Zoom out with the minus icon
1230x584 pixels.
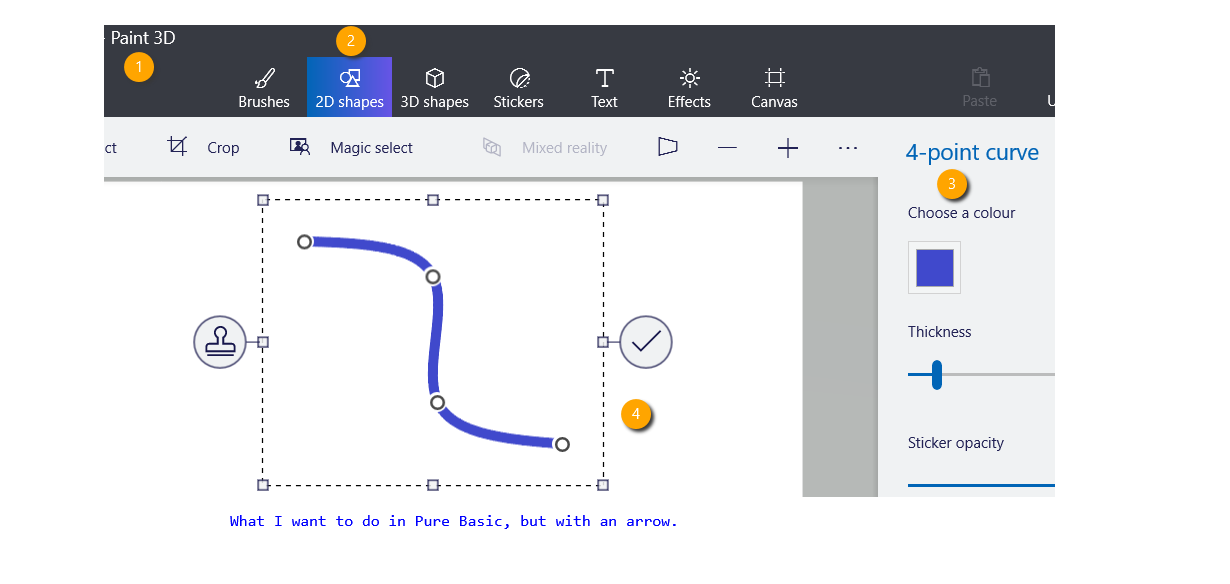(727, 148)
